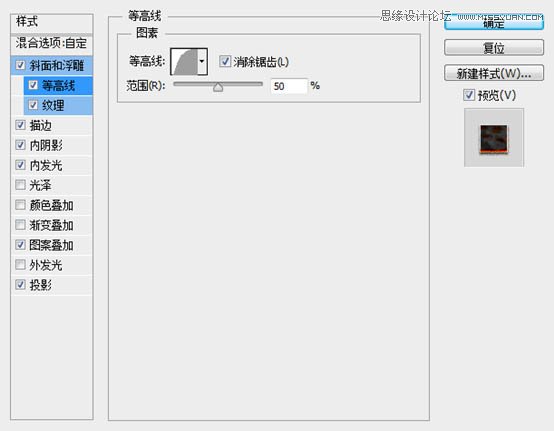The width and height of the screenshot is (554, 431).
Task: Select the 等高线 sub-entry label
Action: (x=59, y=85)
